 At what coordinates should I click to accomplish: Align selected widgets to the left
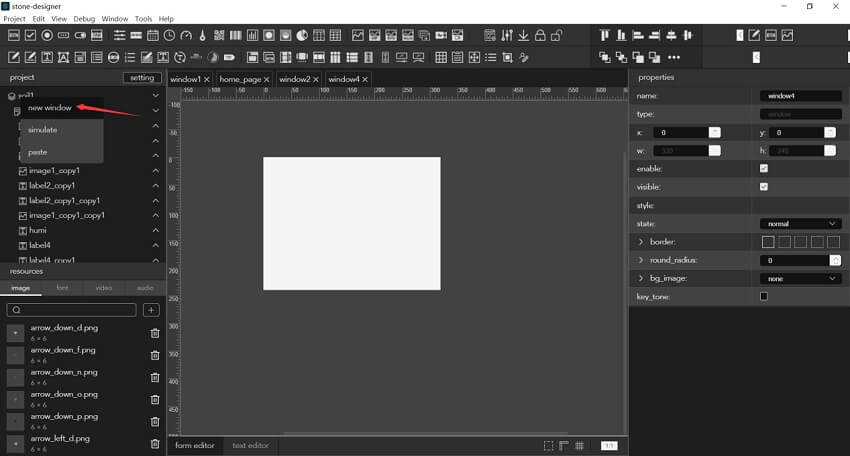coord(638,35)
